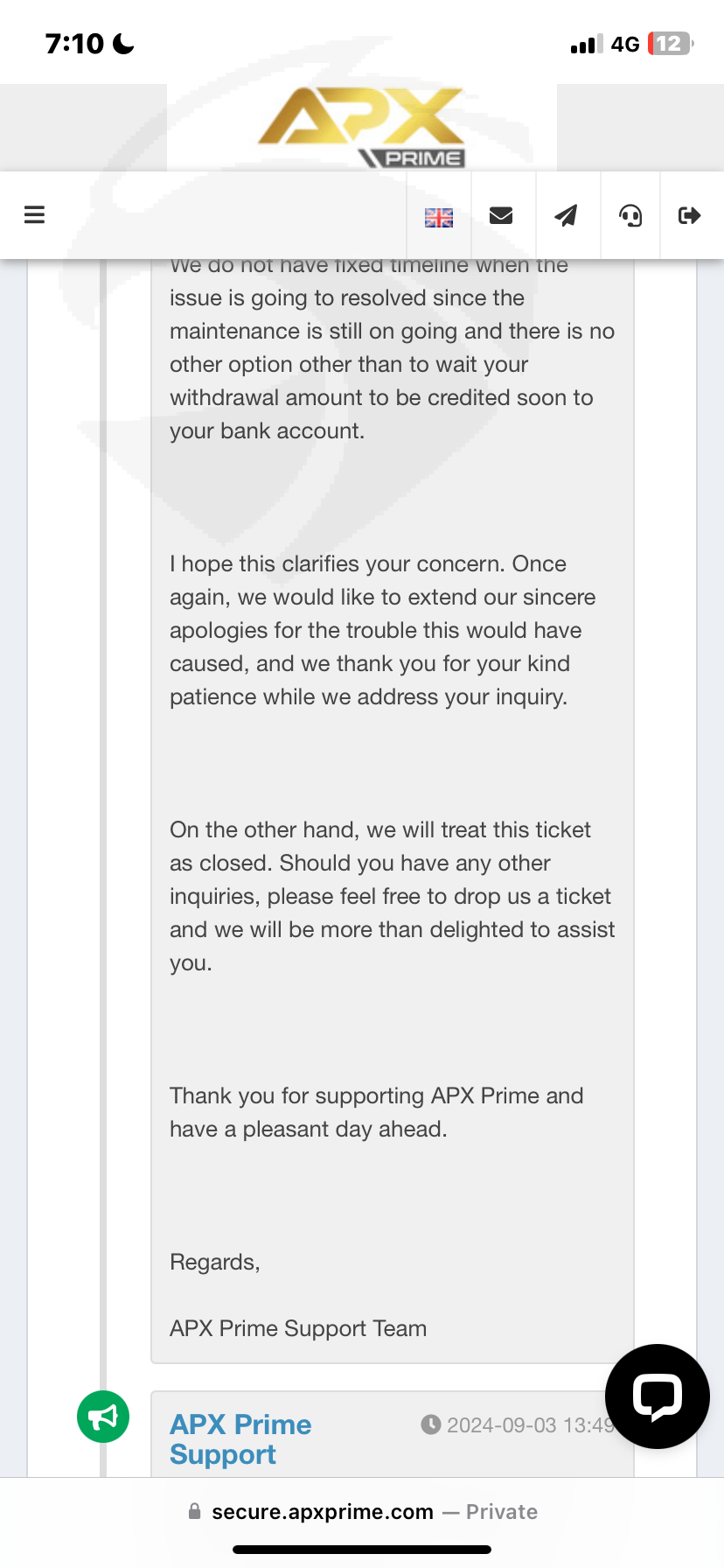Log out using the exit arrow icon
Viewport: 724px width, 1568px height.
690,215
